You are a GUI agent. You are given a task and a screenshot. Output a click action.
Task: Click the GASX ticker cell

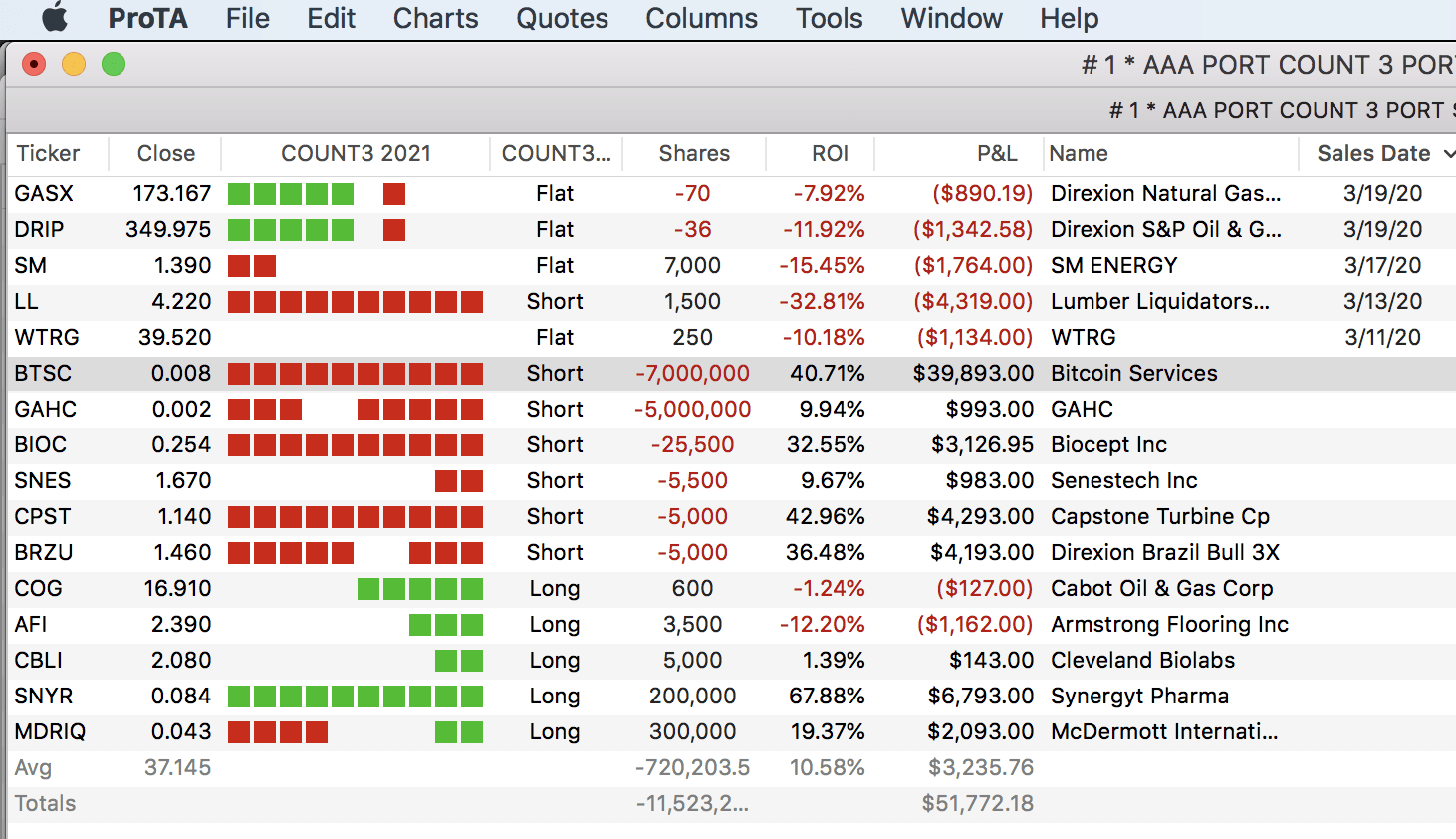point(44,194)
